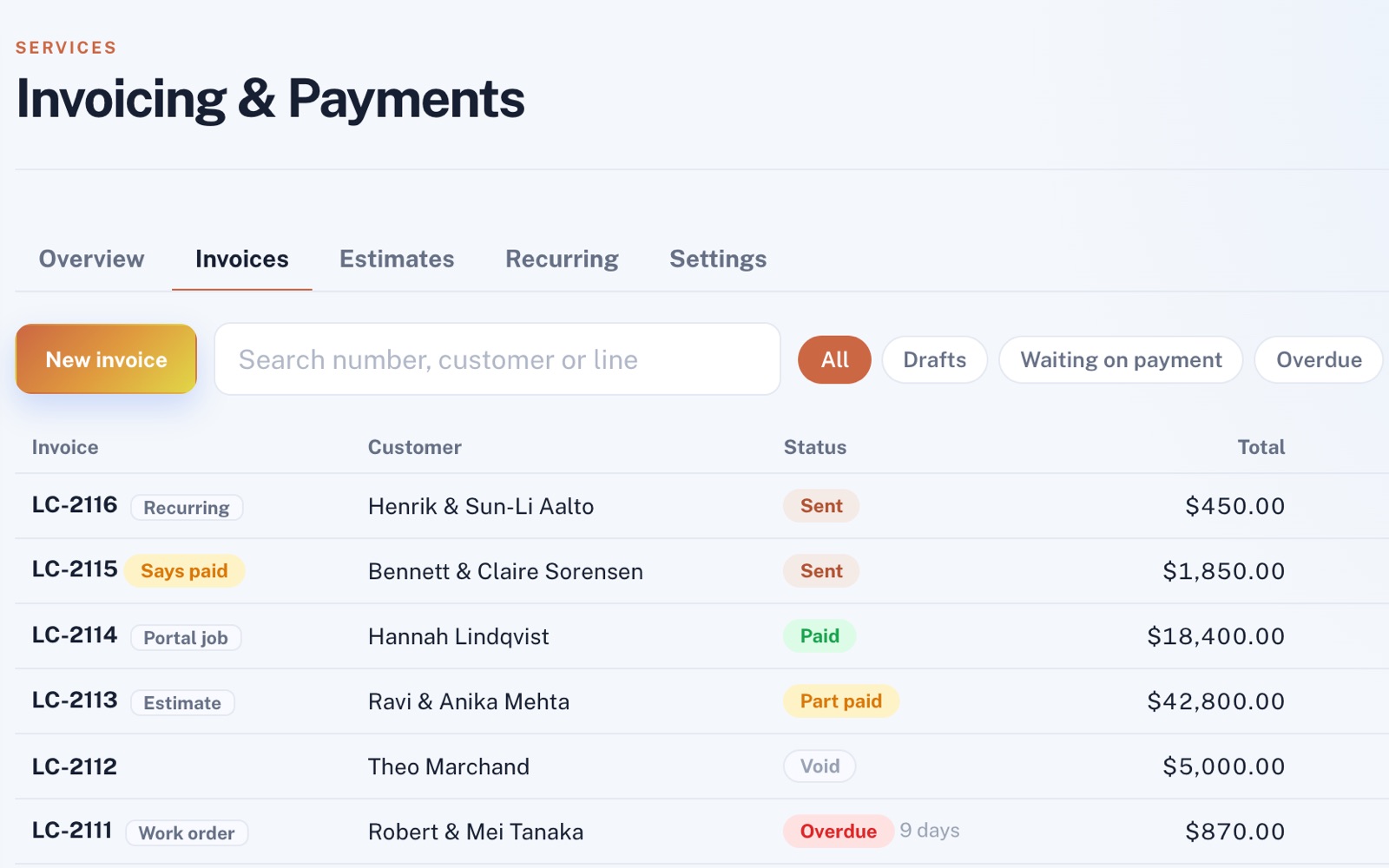Switch to the Estimates tab

[397, 259]
